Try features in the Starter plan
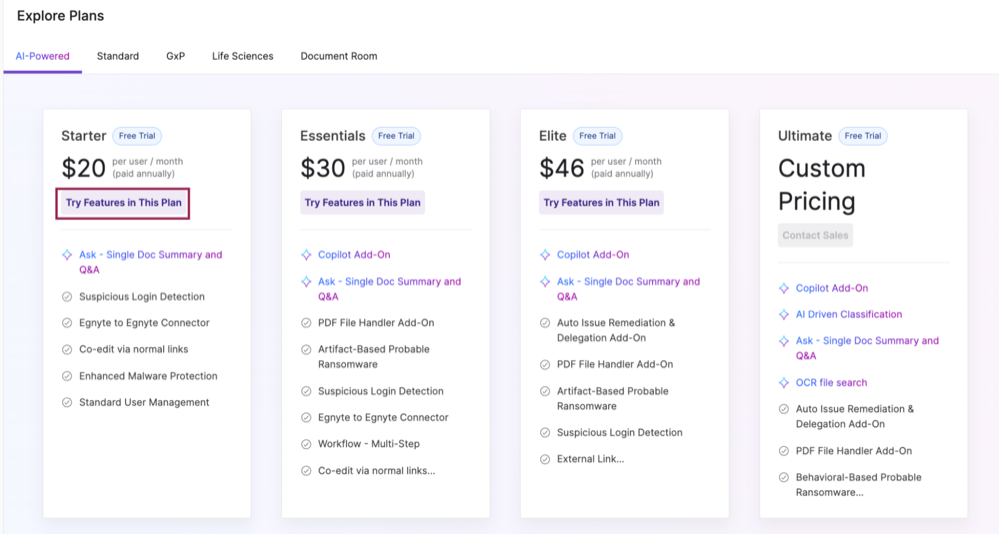This screenshot has width=999, height=534. tap(124, 203)
